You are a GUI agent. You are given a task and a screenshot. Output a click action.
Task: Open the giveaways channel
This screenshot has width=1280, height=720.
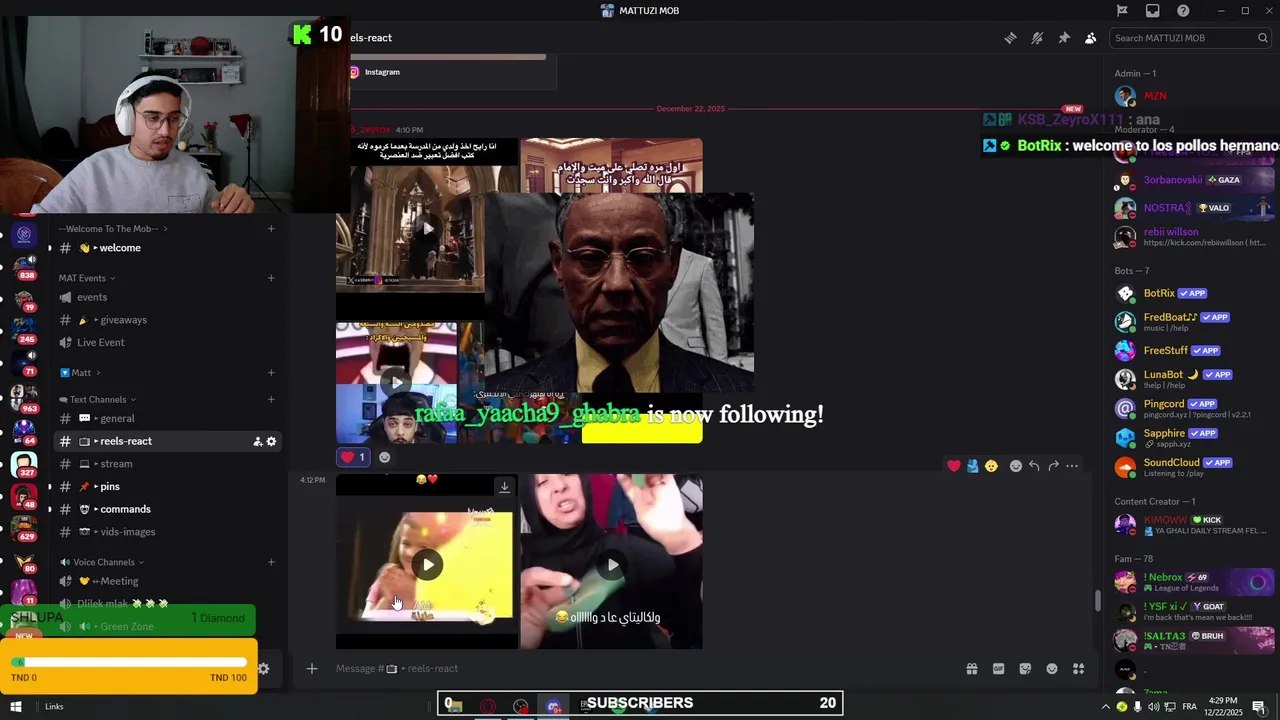(x=167, y=320)
